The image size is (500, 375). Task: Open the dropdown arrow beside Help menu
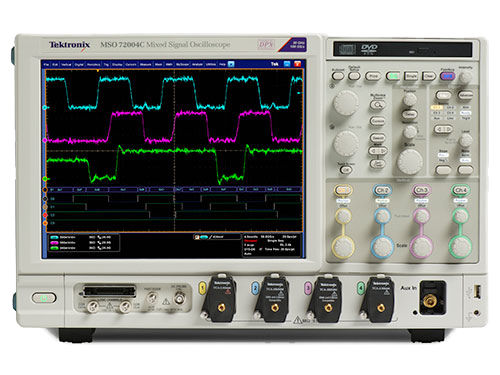(x=231, y=64)
